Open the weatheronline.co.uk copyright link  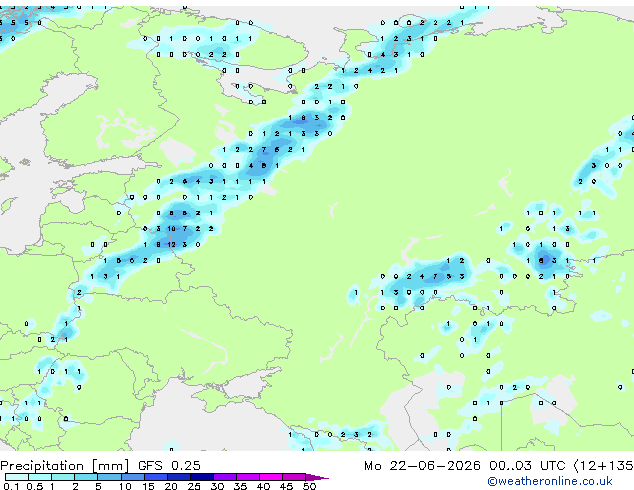(x=550, y=481)
